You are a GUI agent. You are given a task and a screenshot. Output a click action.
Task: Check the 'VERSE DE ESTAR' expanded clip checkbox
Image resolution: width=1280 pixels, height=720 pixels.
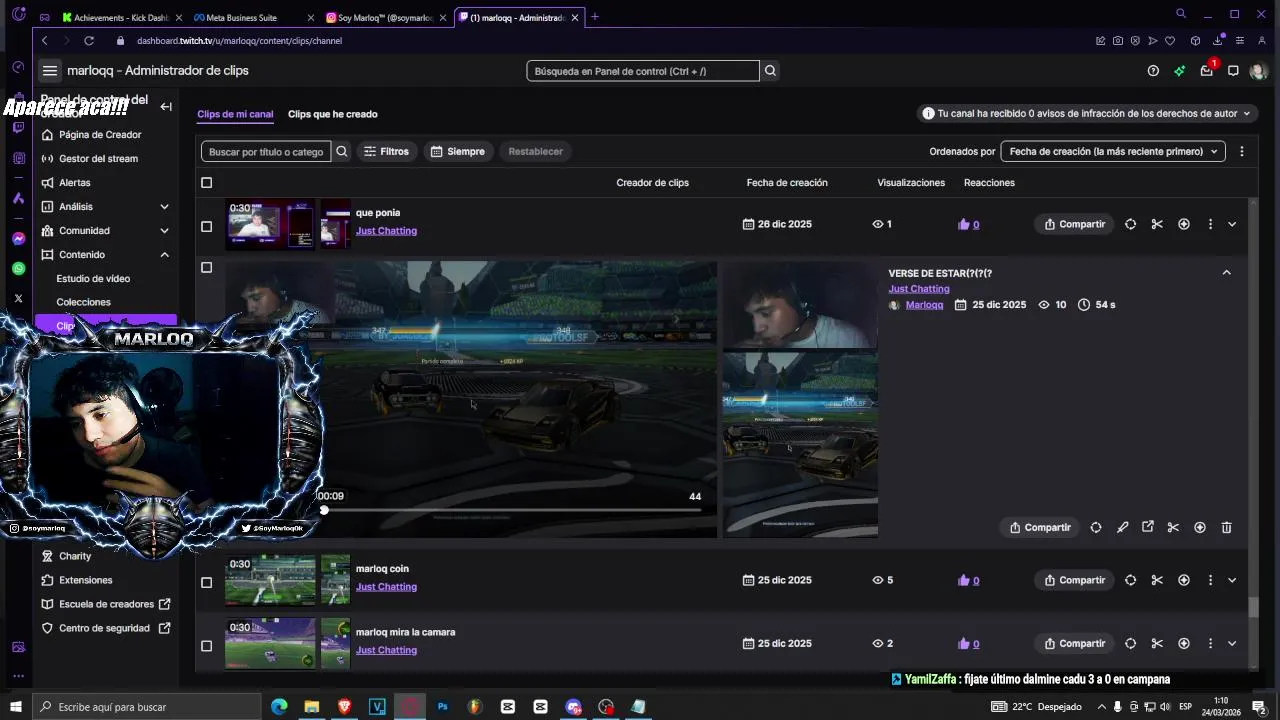pyautogui.click(x=207, y=268)
